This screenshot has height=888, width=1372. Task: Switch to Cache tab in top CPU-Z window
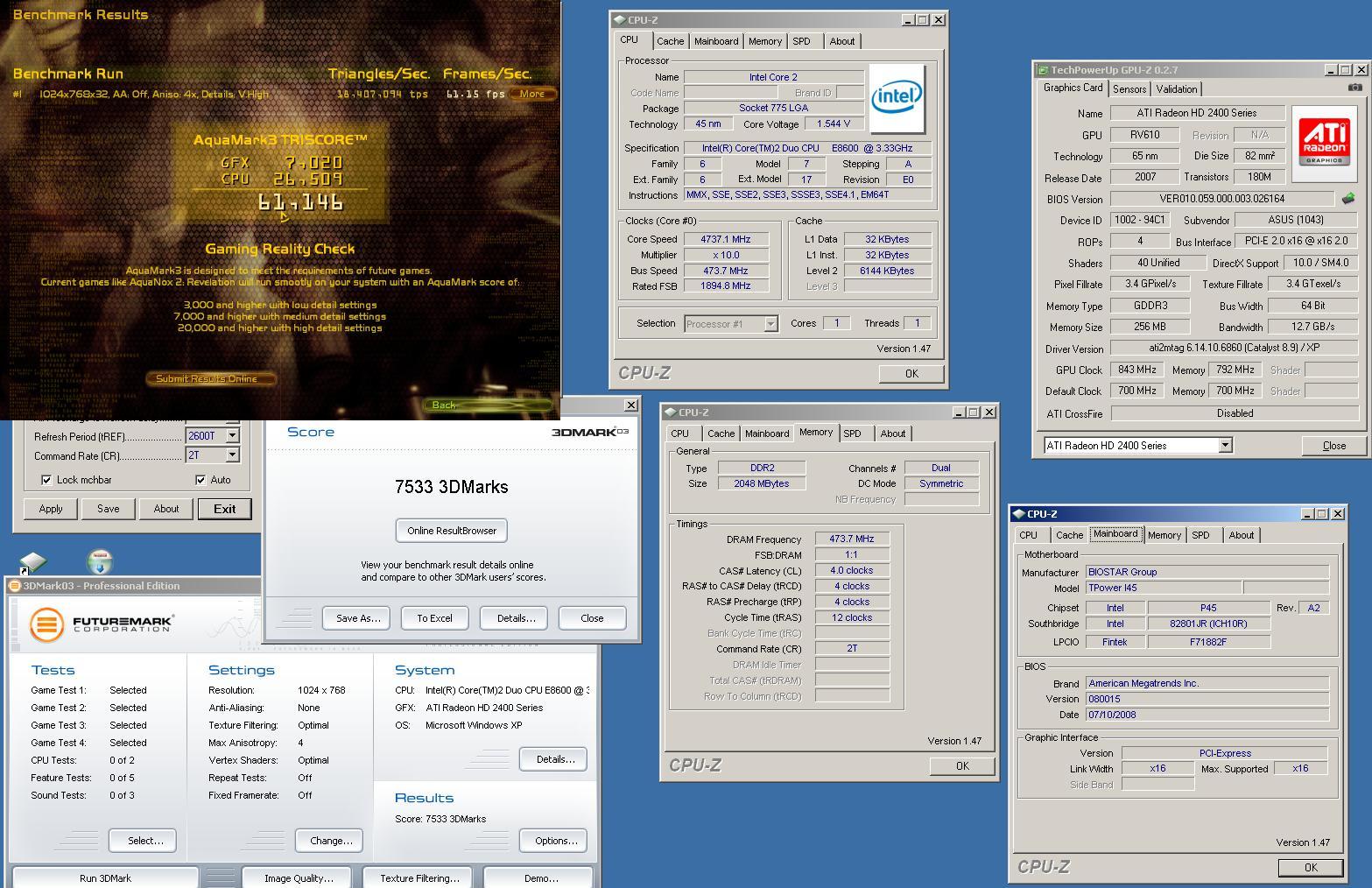(670, 41)
